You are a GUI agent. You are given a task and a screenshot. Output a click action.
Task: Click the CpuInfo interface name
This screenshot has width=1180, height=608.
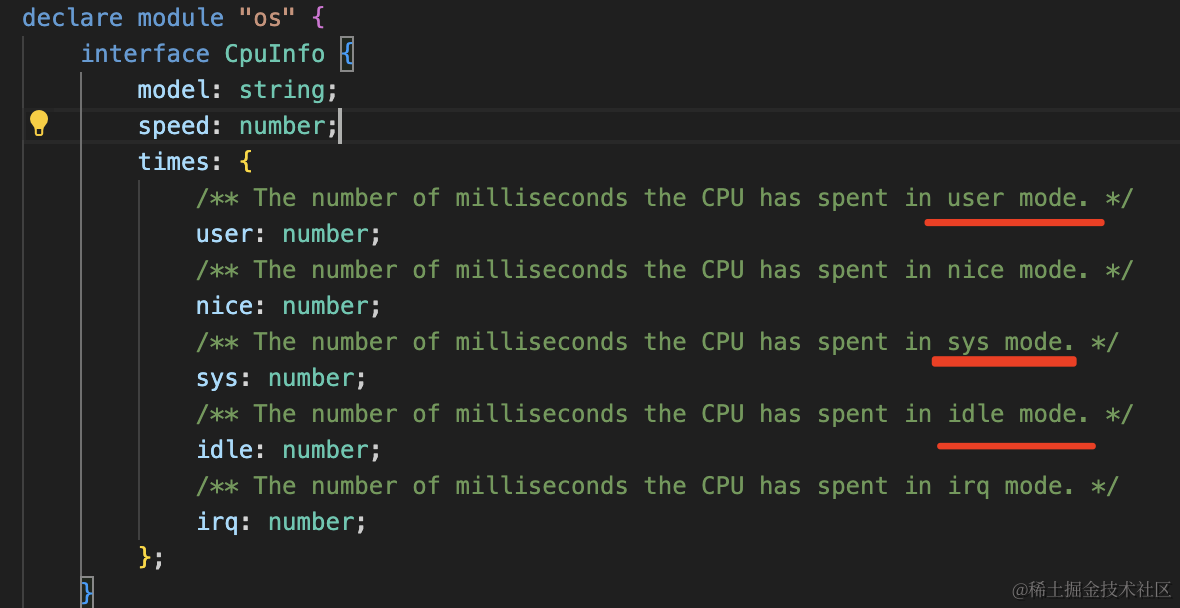pyautogui.click(x=275, y=53)
